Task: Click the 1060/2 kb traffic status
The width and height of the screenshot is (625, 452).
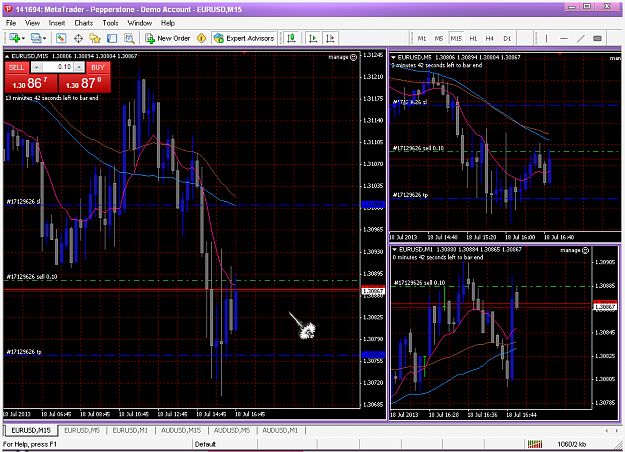Action: point(572,444)
